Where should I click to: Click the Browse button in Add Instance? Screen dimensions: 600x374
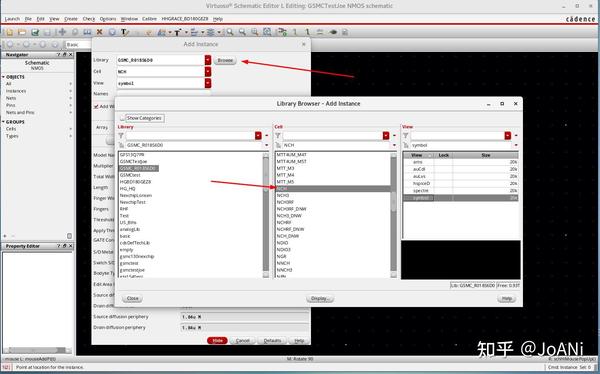pyautogui.click(x=225, y=60)
